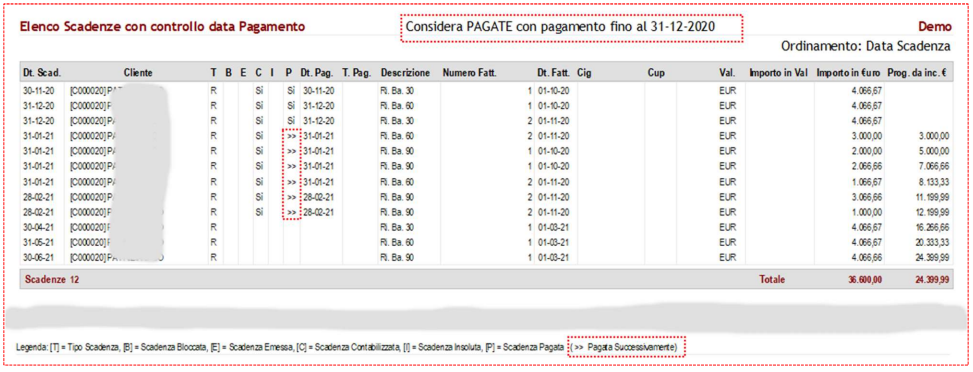Click the 'Cig' column header
The image size is (973, 372).
[584, 73]
